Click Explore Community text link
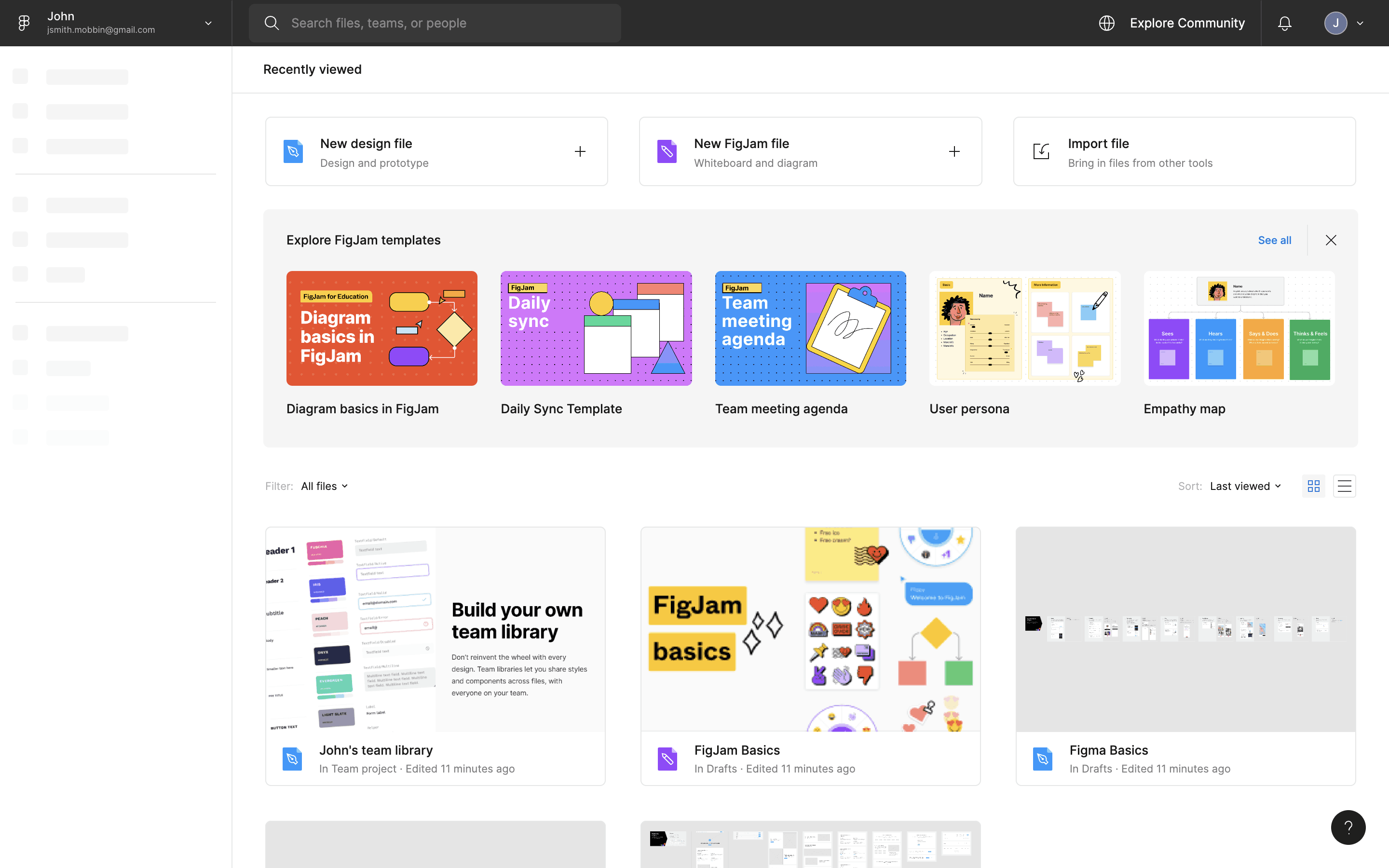Screen dimensions: 1389x868 click(x=1187, y=23)
